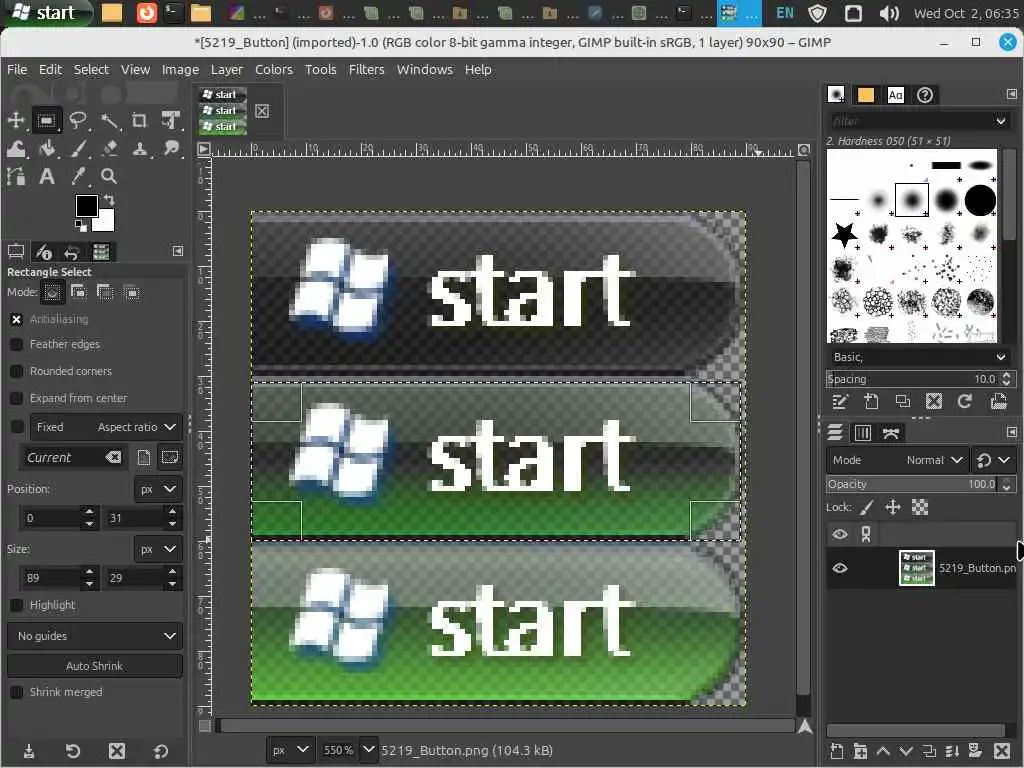Open the Filters menu

(x=366, y=69)
